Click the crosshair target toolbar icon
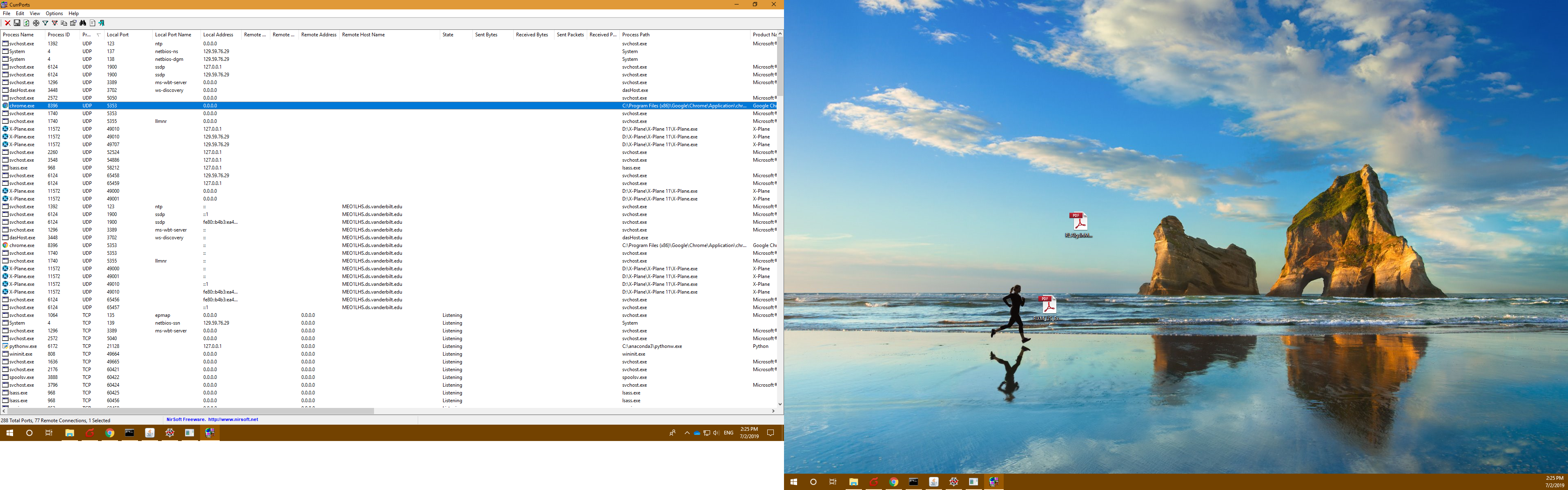1568x490 pixels. pos(36,23)
